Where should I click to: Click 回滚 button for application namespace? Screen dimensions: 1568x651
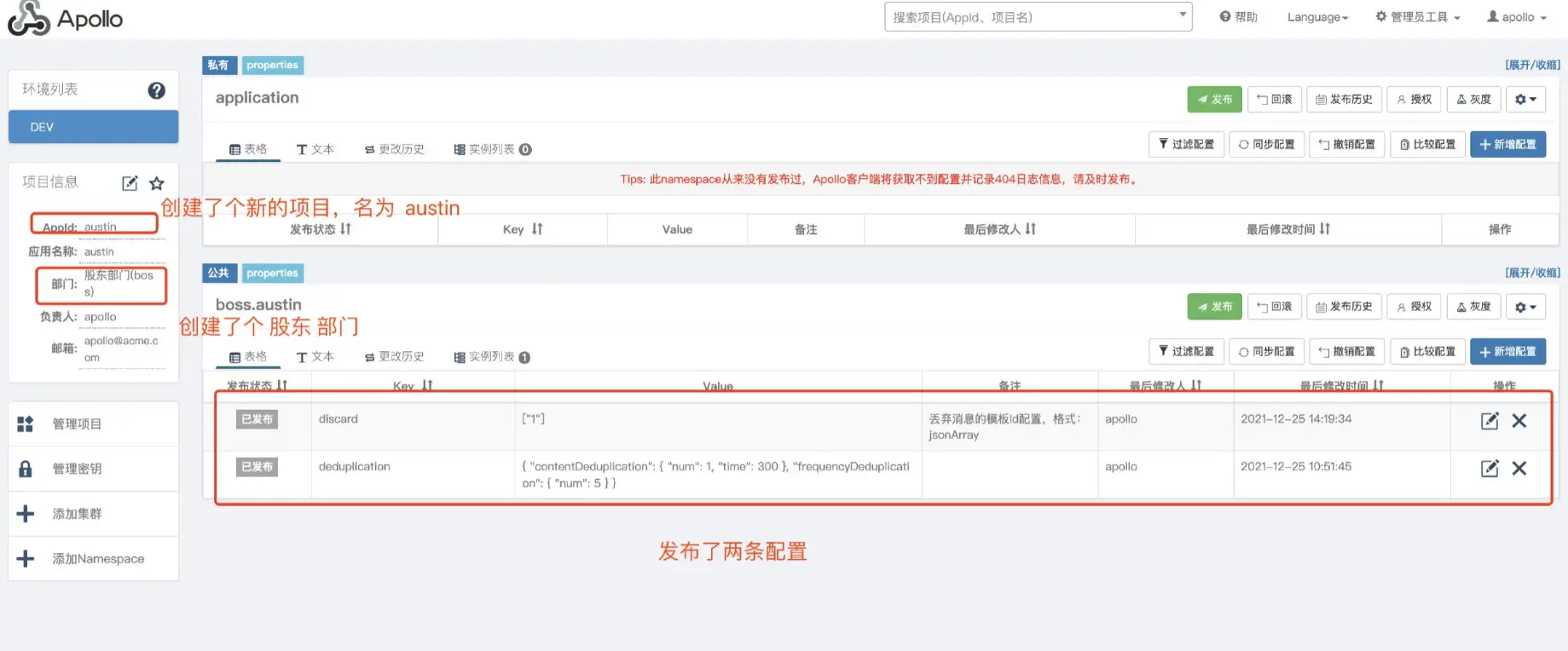coord(1275,99)
